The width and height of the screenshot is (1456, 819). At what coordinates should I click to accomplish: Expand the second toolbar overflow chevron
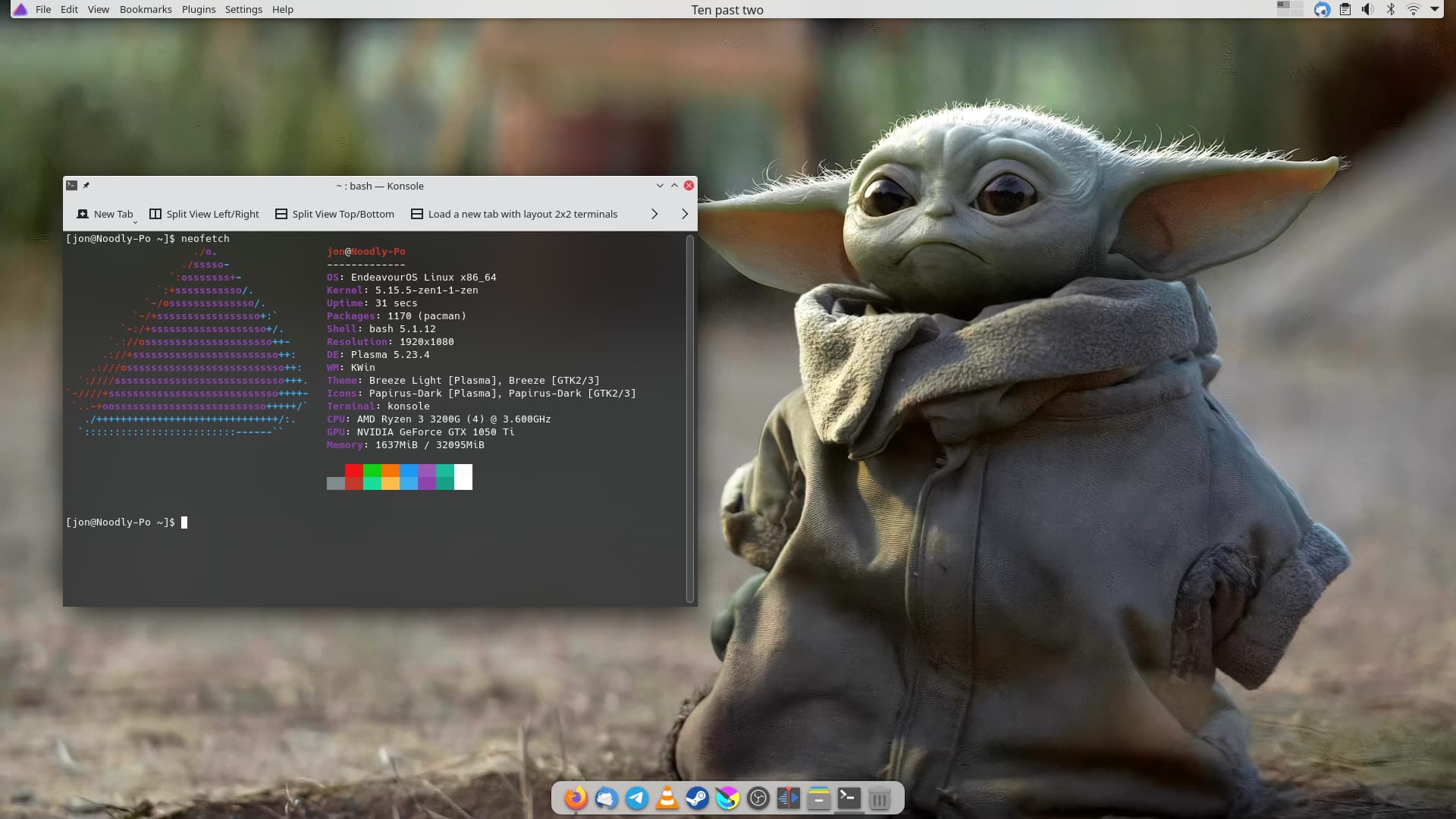[685, 214]
